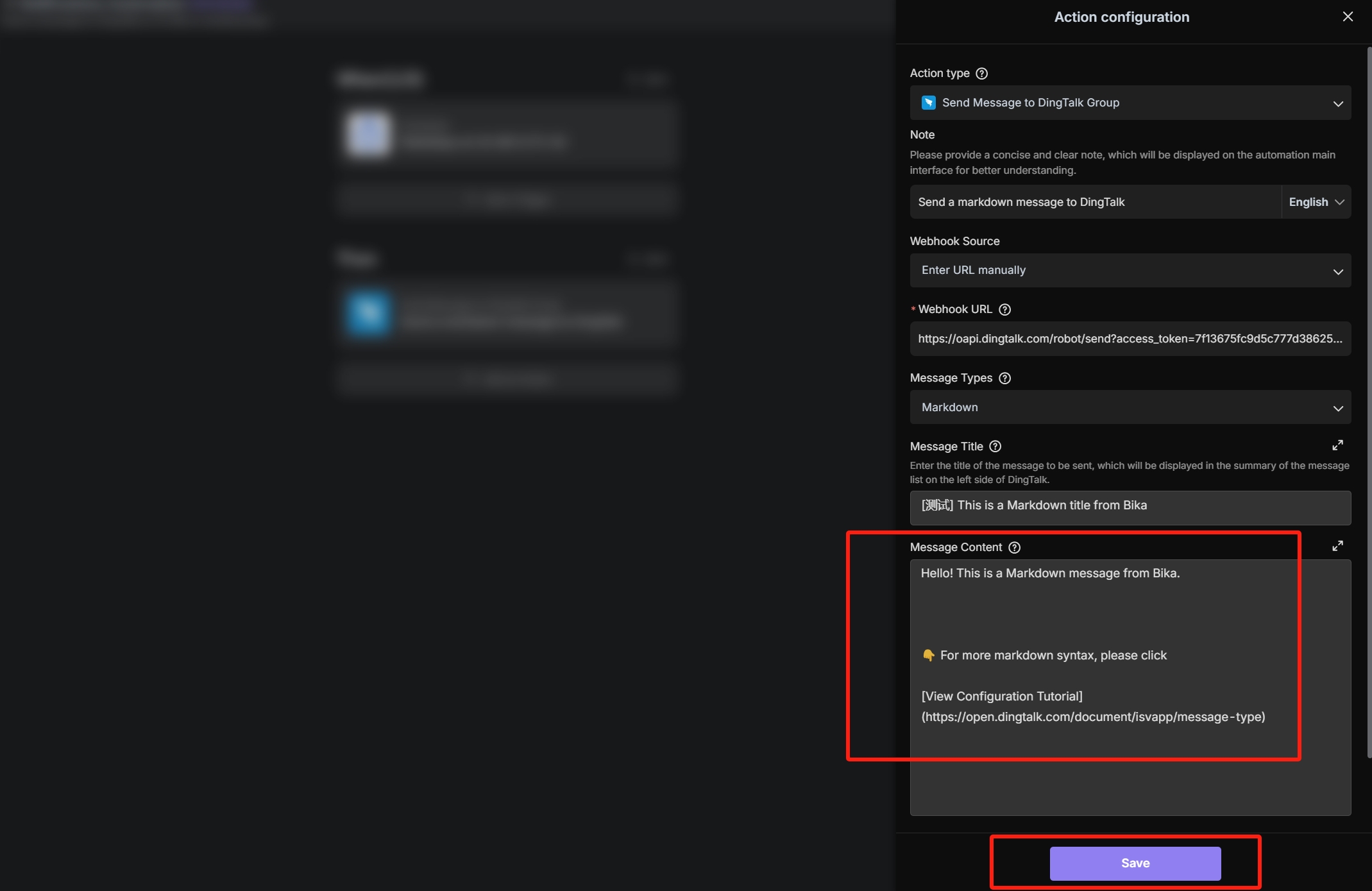The width and height of the screenshot is (1372, 891).
Task: Click the DingTalk icon in Action type
Action: 928,103
